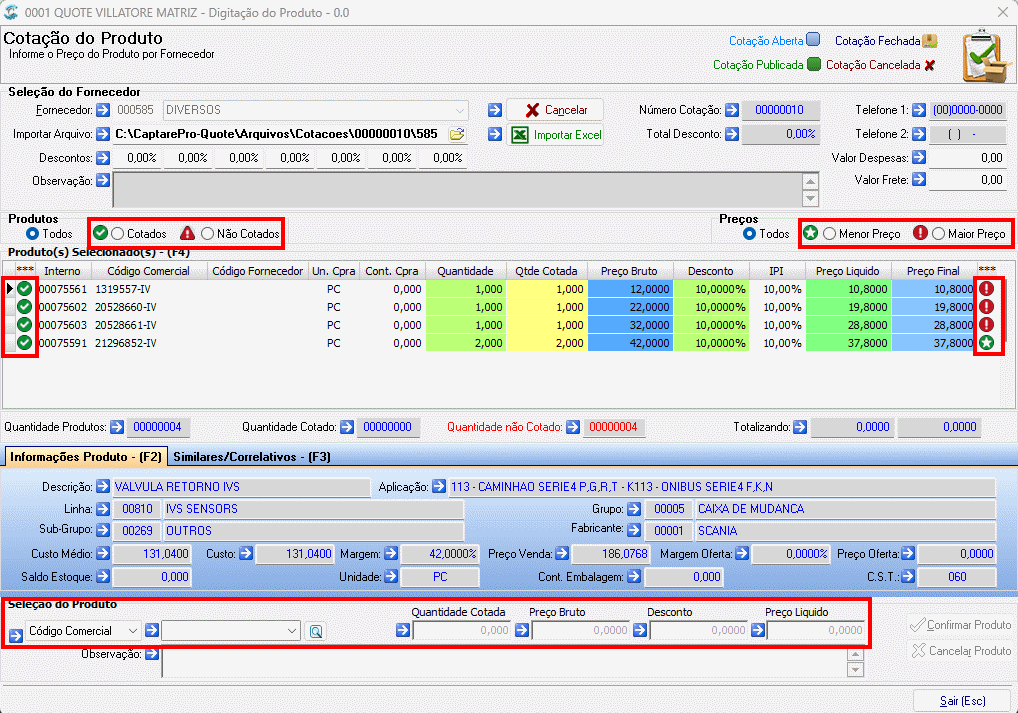The height and width of the screenshot is (713, 1018).
Task: Click the Cotação Cancelada red X icon
Action: (x=930, y=65)
